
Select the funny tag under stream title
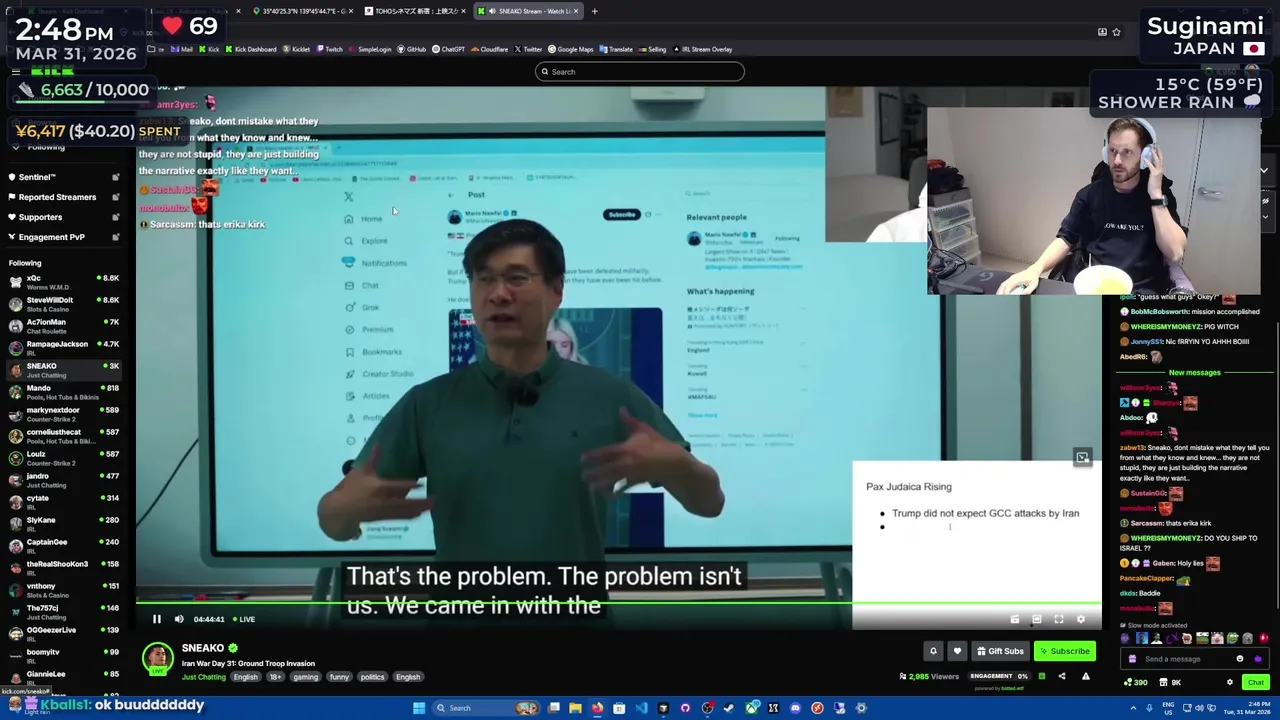coord(339,677)
